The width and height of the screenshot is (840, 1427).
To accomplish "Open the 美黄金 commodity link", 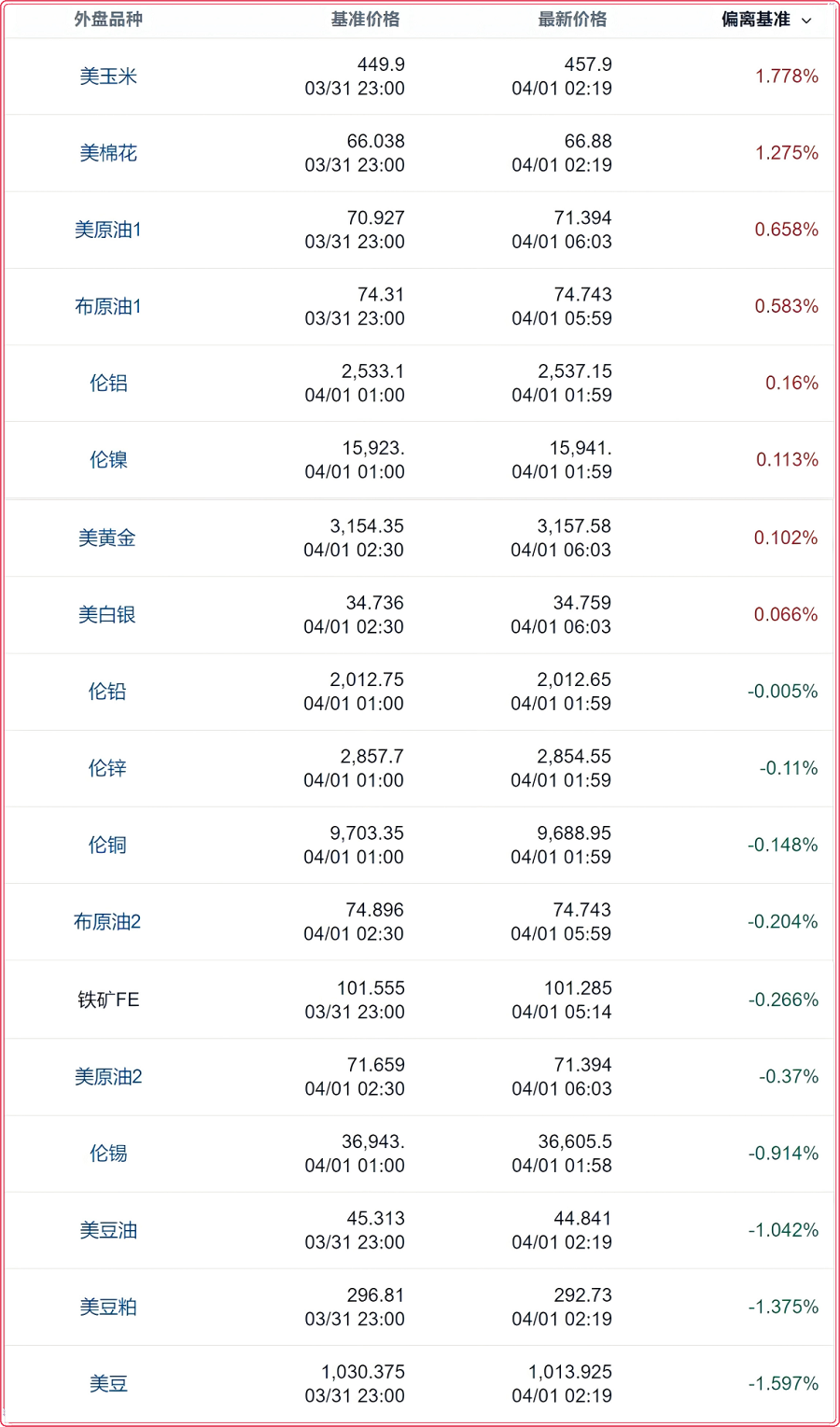I will pos(107,538).
